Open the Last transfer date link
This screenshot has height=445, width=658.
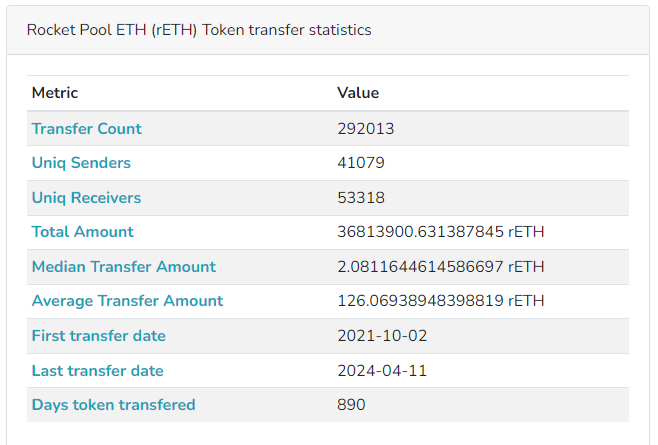(x=98, y=371)
